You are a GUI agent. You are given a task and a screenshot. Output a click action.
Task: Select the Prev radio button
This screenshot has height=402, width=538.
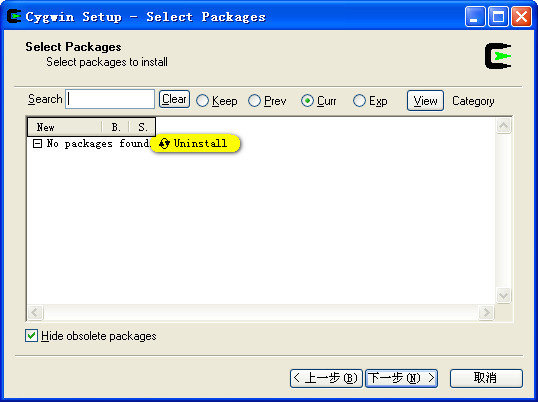pos(254,101)
